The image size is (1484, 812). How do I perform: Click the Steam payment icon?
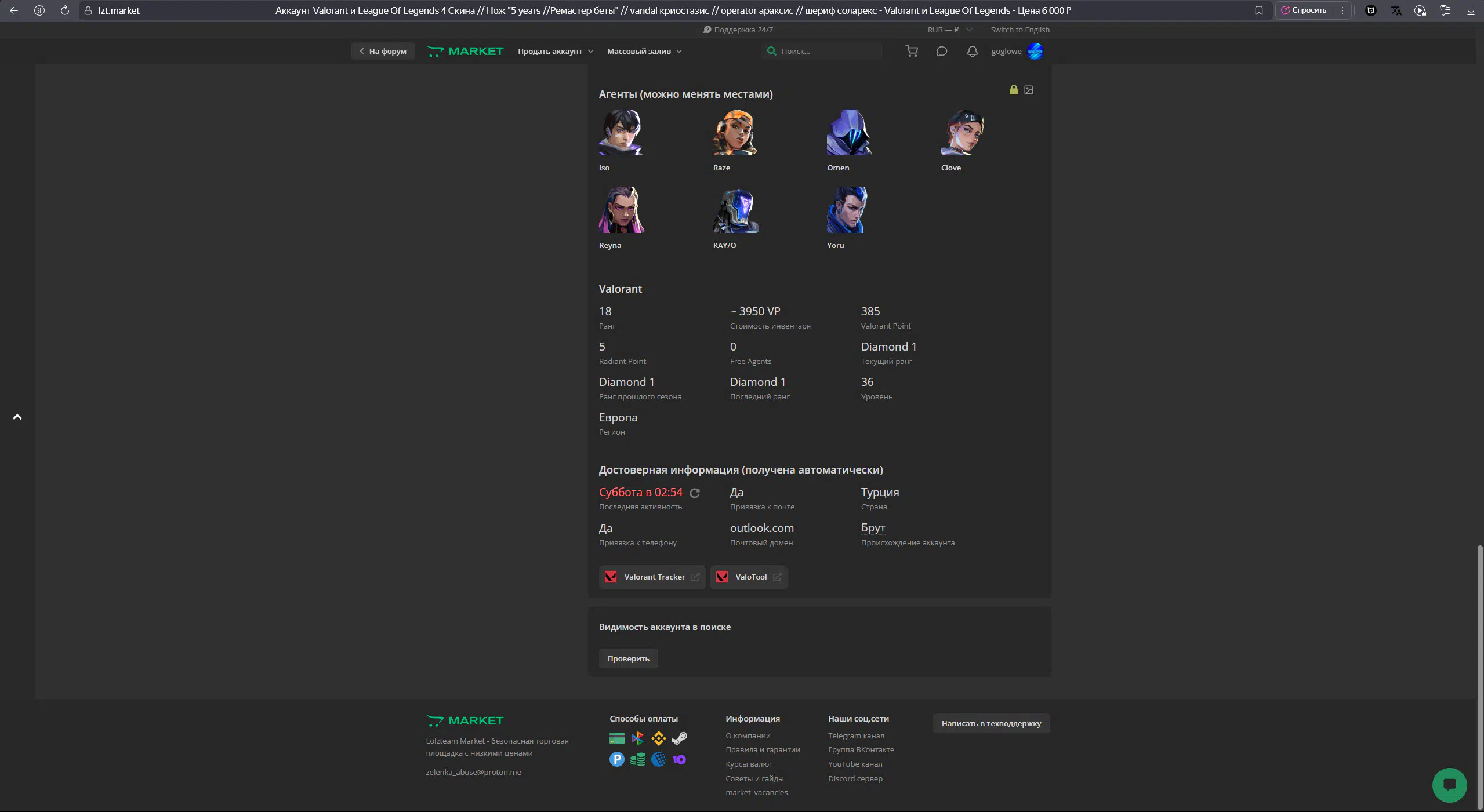coord(680,738)
